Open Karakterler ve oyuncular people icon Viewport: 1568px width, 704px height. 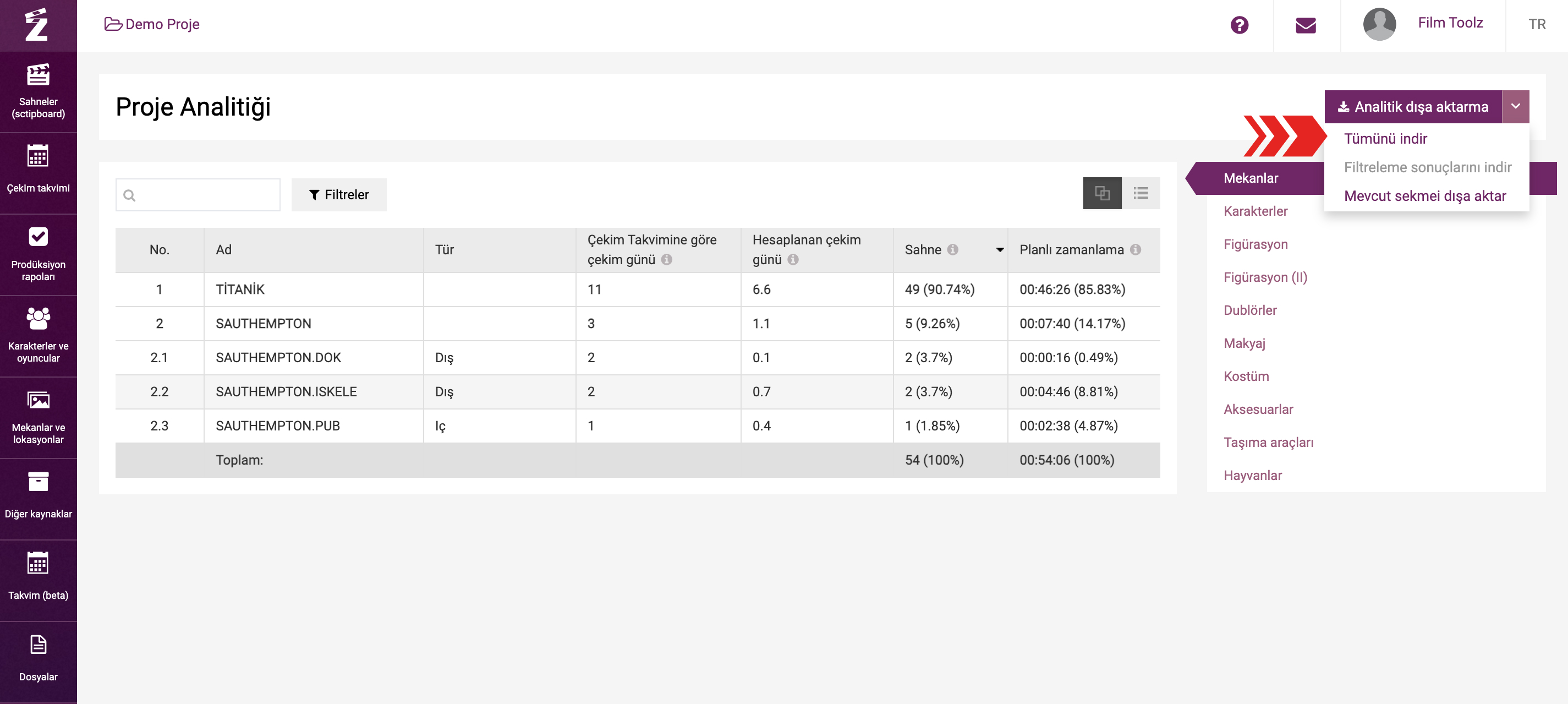(38, 318)
